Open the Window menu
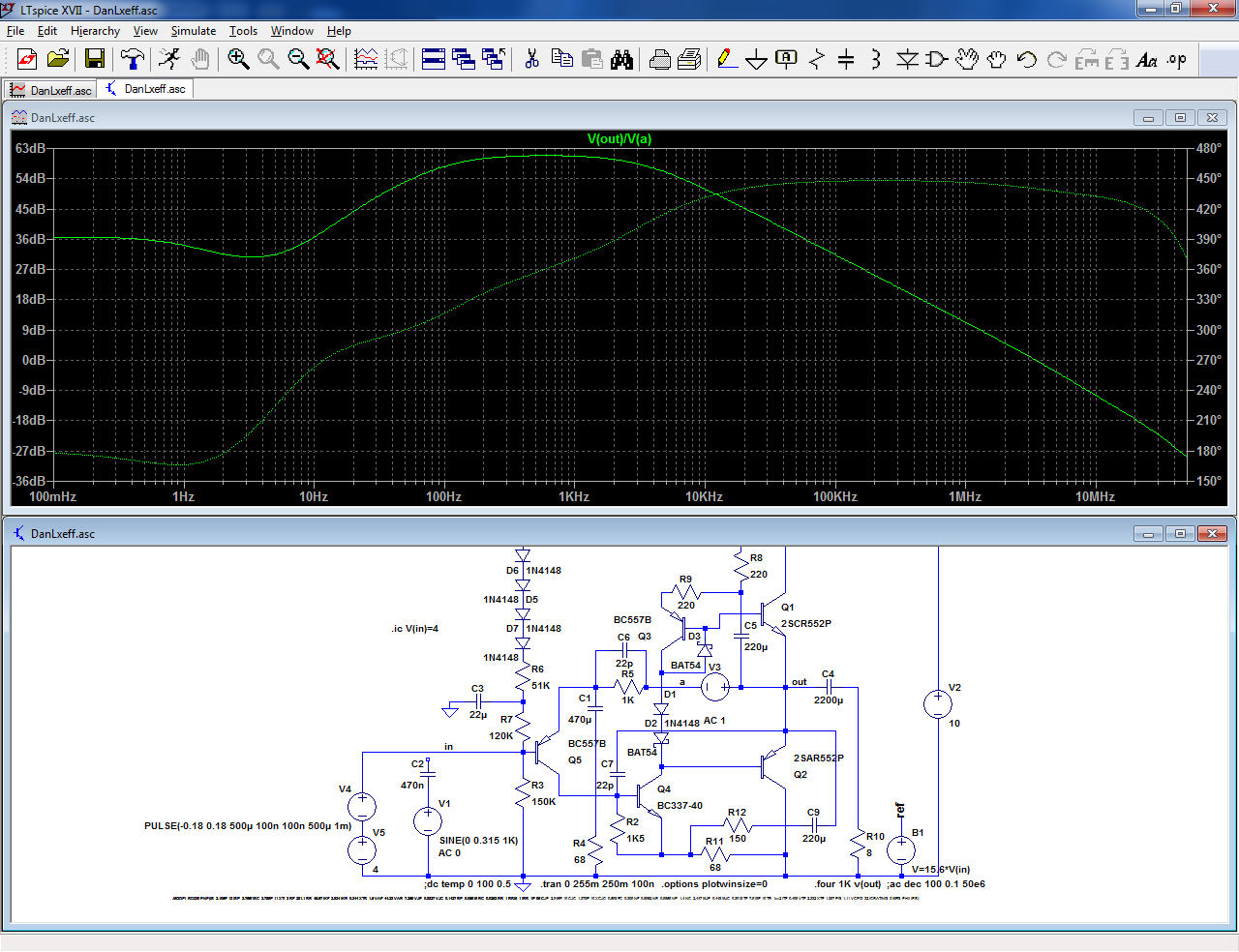 pos(292,31)
